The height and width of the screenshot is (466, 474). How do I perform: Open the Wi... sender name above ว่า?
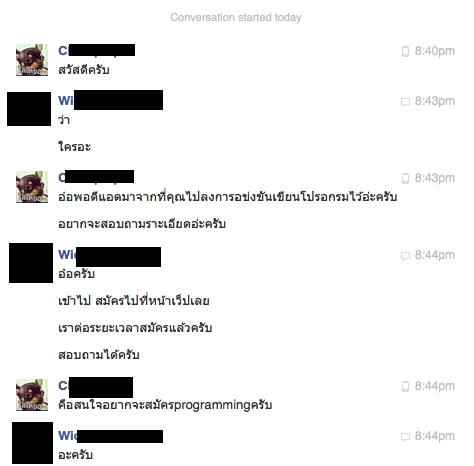point(111,100)
